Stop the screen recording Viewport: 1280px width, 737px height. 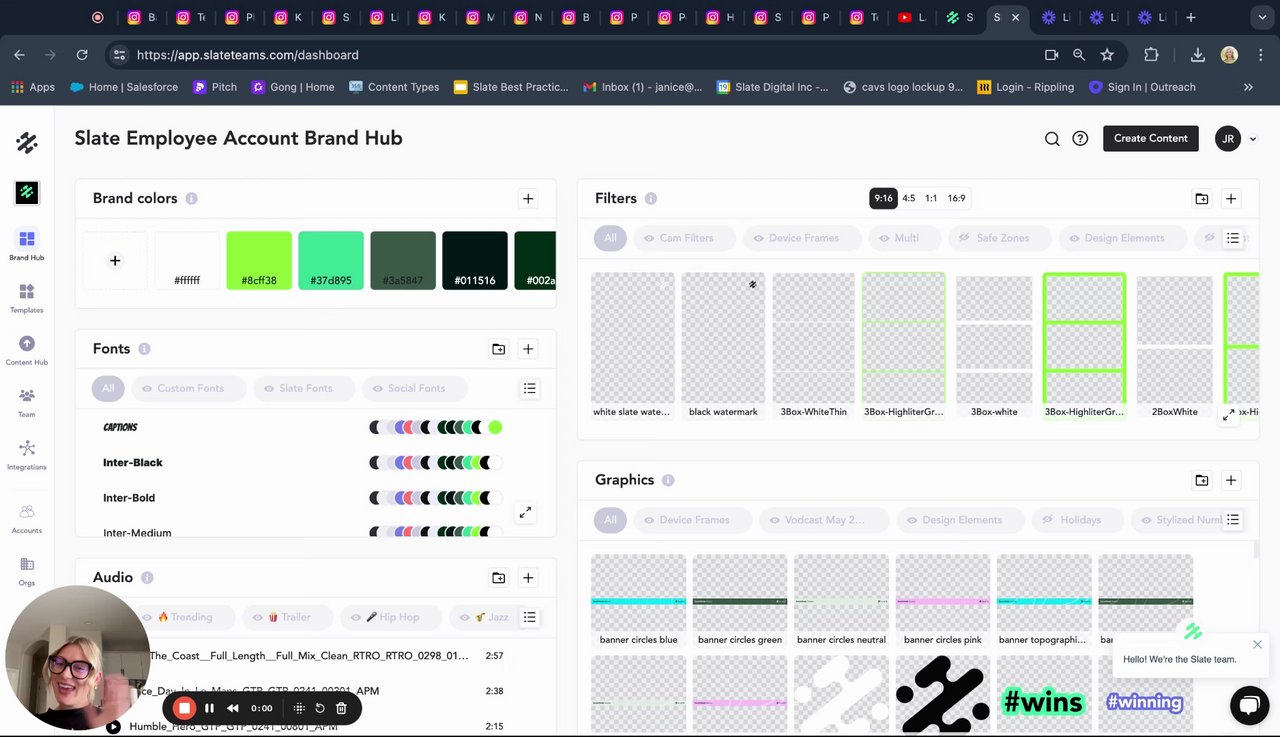coord(184,708)
